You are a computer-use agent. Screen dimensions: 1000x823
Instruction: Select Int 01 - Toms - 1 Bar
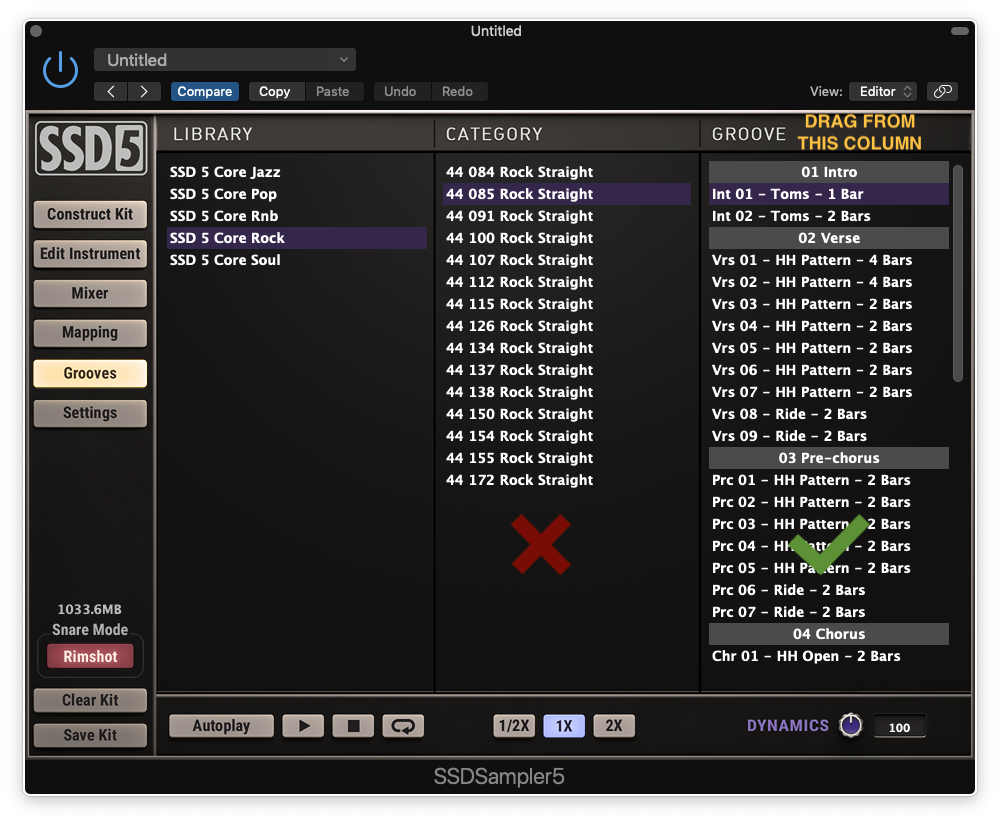[x=829, y=194]
